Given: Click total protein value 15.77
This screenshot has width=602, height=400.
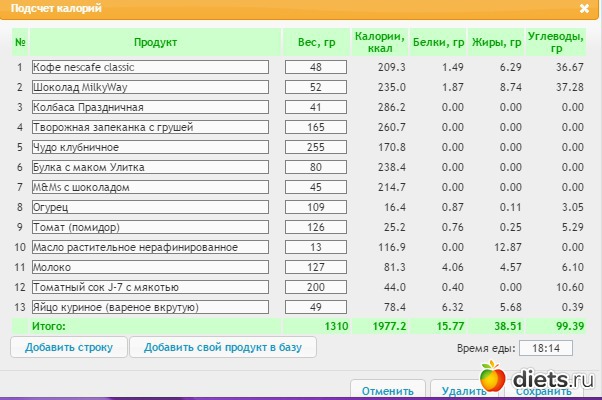Looking at the screenshot, I should click(x=450, y=326).
